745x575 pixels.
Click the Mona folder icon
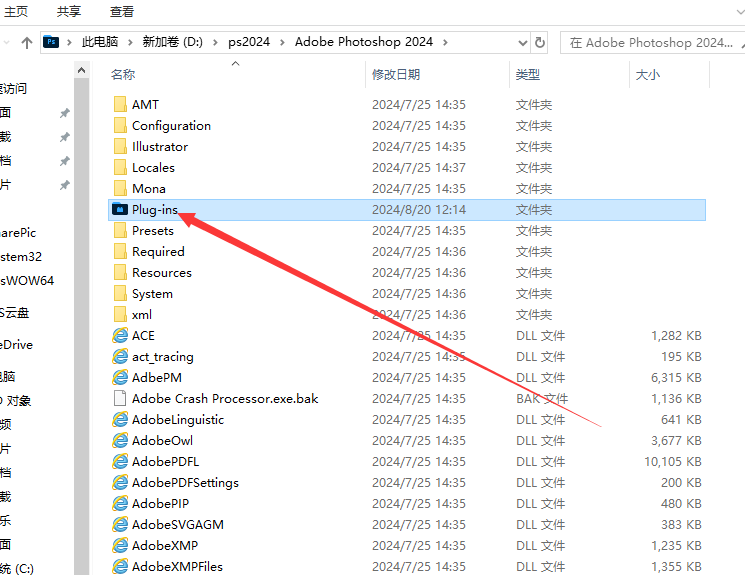(120, 188)
